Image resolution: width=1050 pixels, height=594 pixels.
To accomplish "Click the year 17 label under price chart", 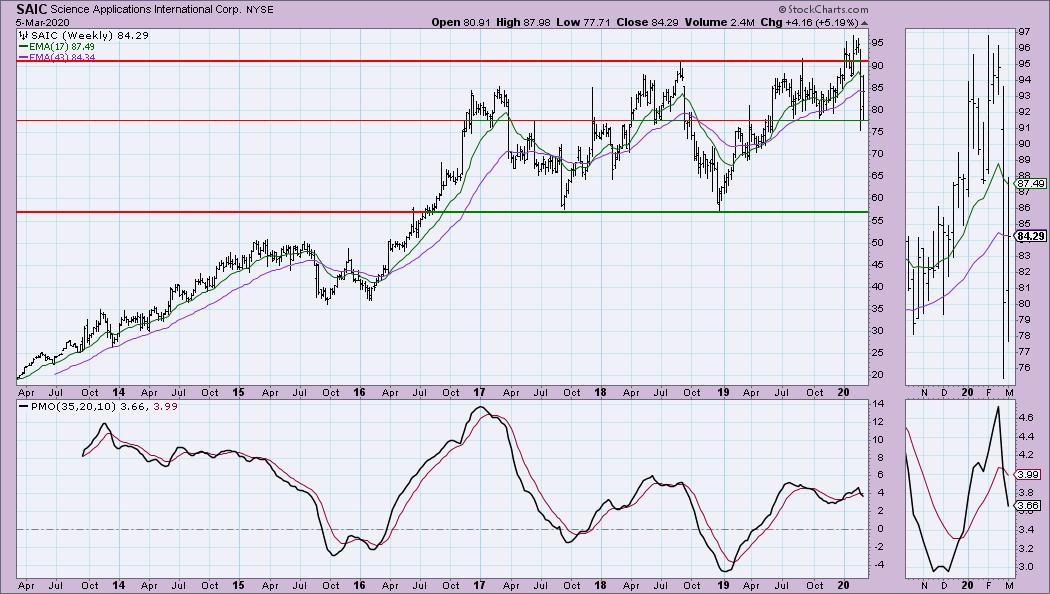I will click(x=479, y=393).
